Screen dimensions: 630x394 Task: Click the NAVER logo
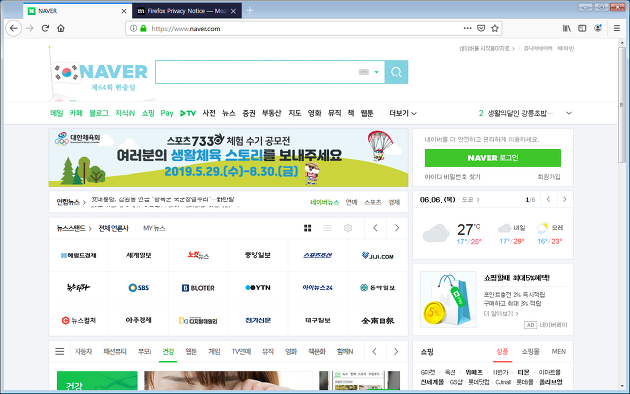(x=113, y=72)
